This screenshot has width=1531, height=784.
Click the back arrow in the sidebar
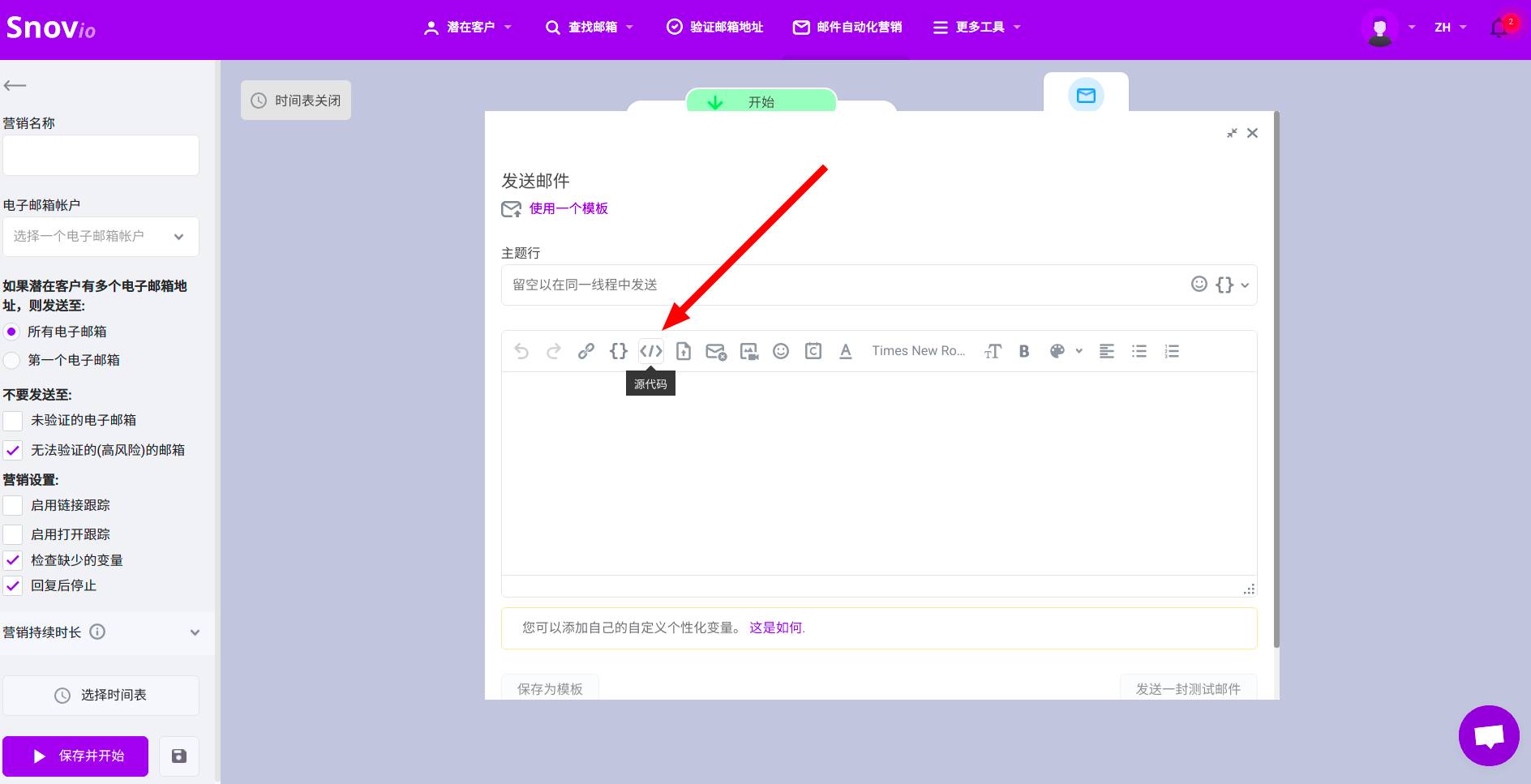tap(15, 85)
